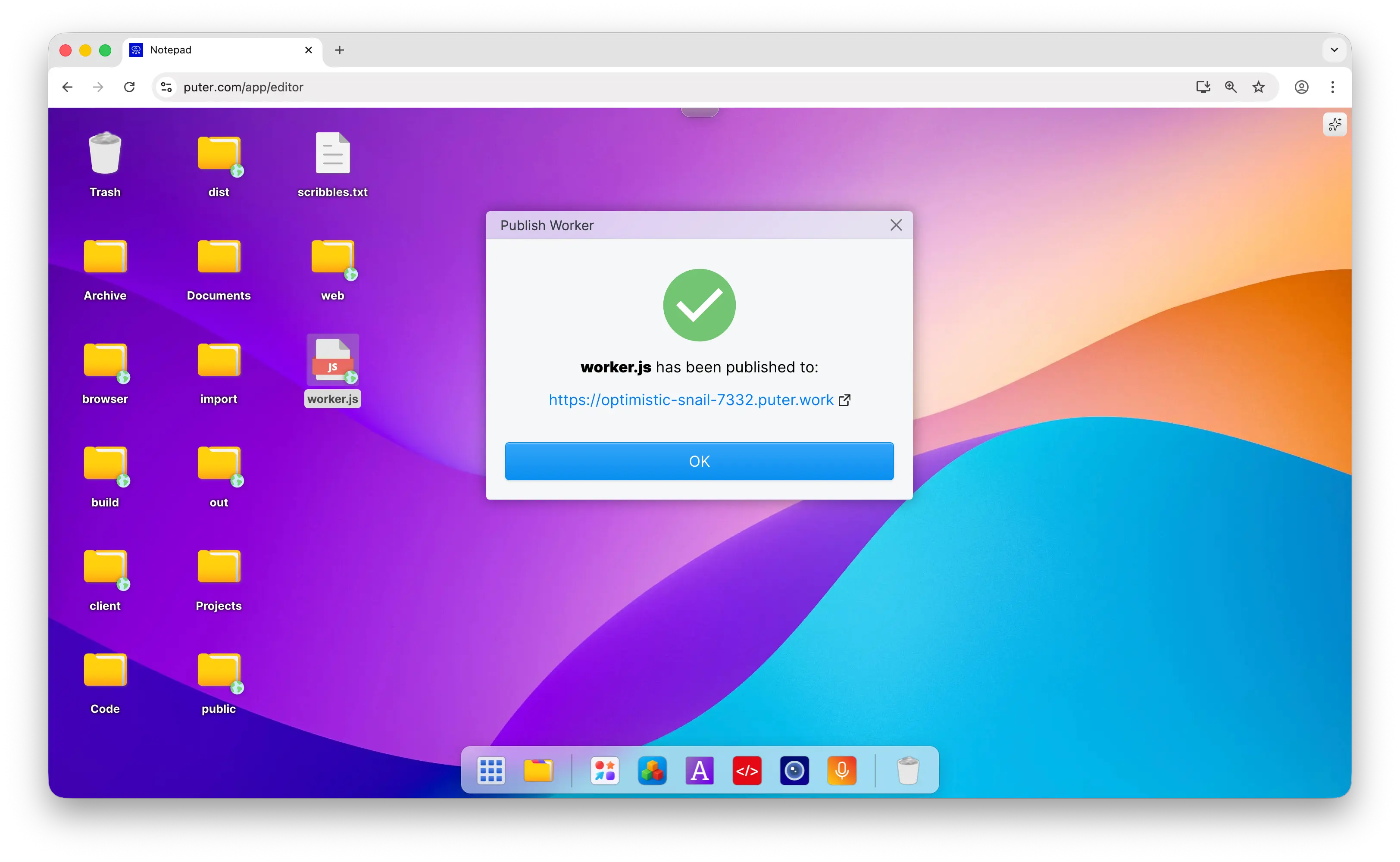This screenshot has width=1400, height=862.
Task: Launch the App Center from the dock
Action: [x=604, y=770]
